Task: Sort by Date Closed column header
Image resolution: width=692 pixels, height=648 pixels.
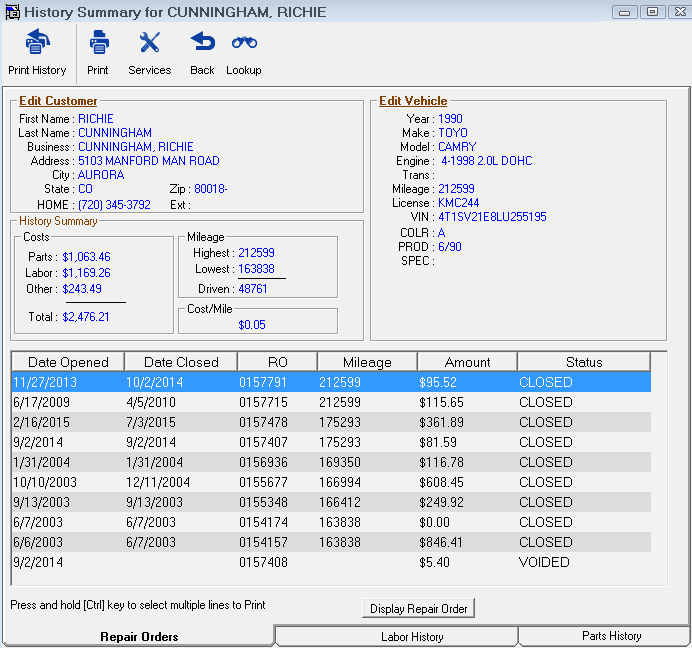Action: pyautogui.click(x=181, y=362)
